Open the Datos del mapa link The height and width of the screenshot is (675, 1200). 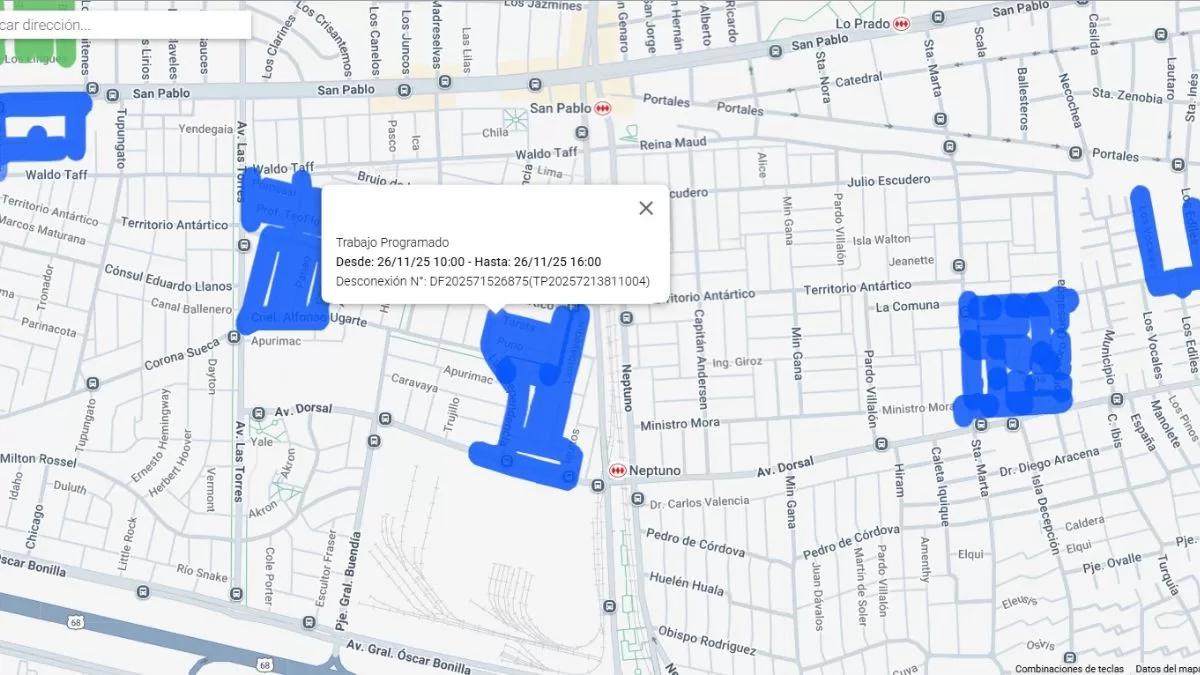pos(1166,669)
